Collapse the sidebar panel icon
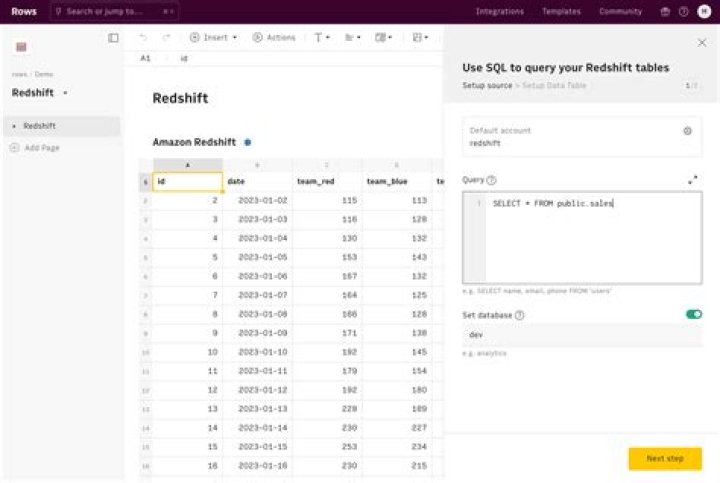Viewport: 720px width, 483px height. [113, 38]
